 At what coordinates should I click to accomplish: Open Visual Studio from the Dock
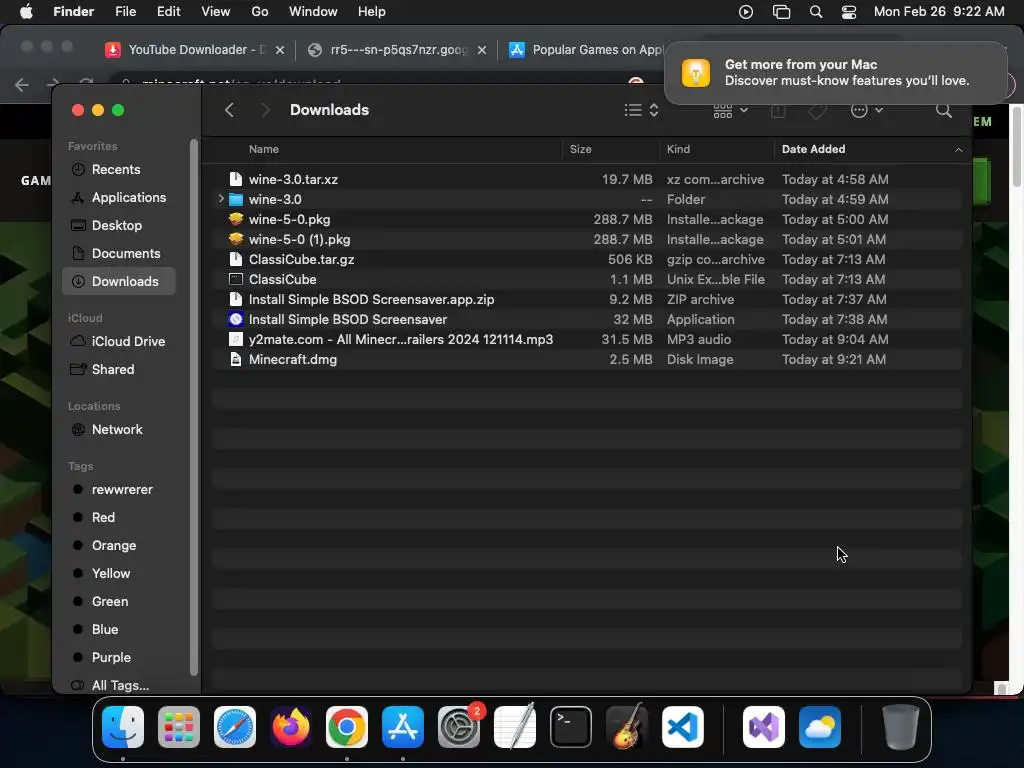(763, 727)
